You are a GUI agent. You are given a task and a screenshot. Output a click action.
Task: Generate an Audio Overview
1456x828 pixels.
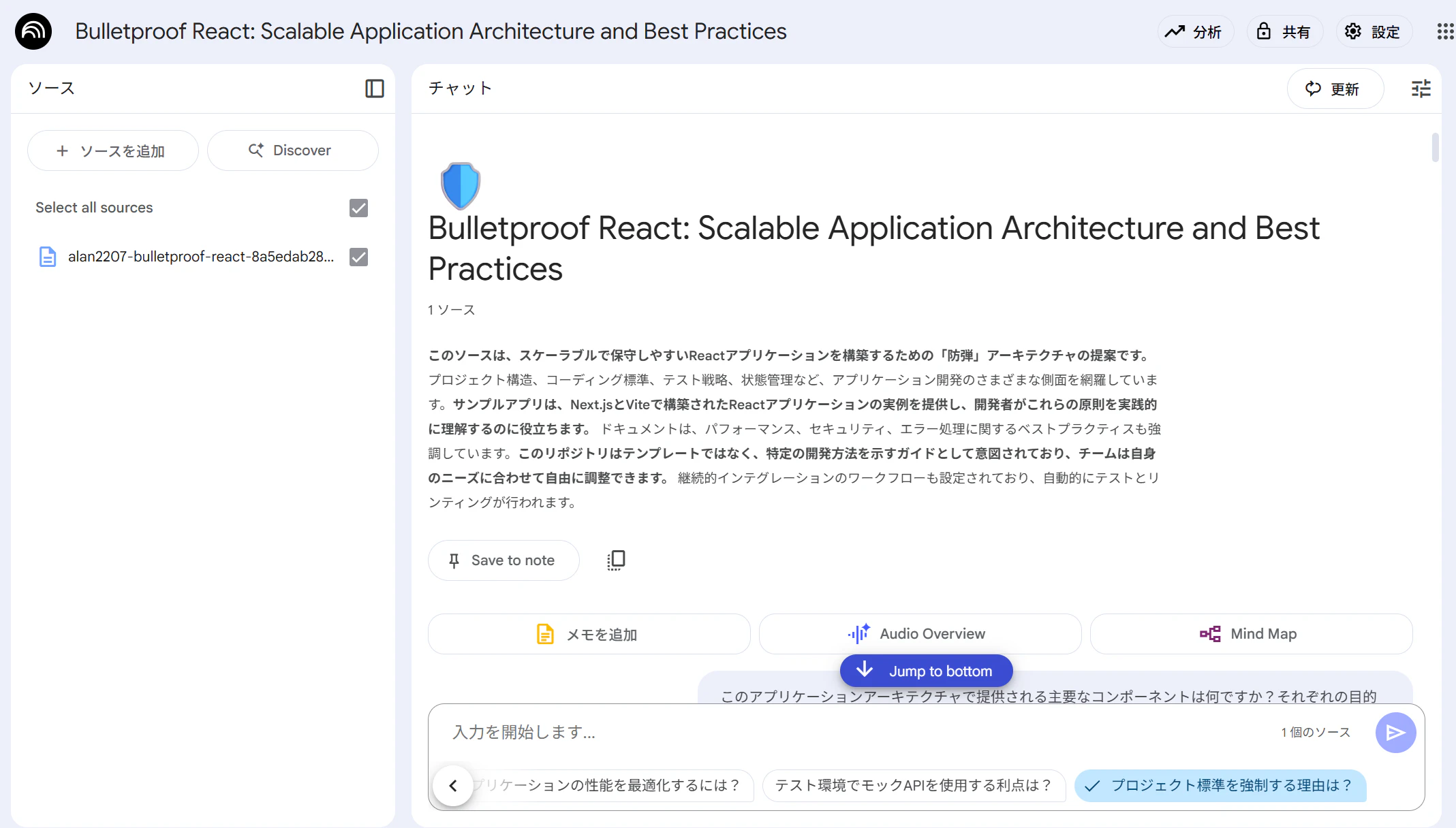pyautogui.click(x=920, y=634)
